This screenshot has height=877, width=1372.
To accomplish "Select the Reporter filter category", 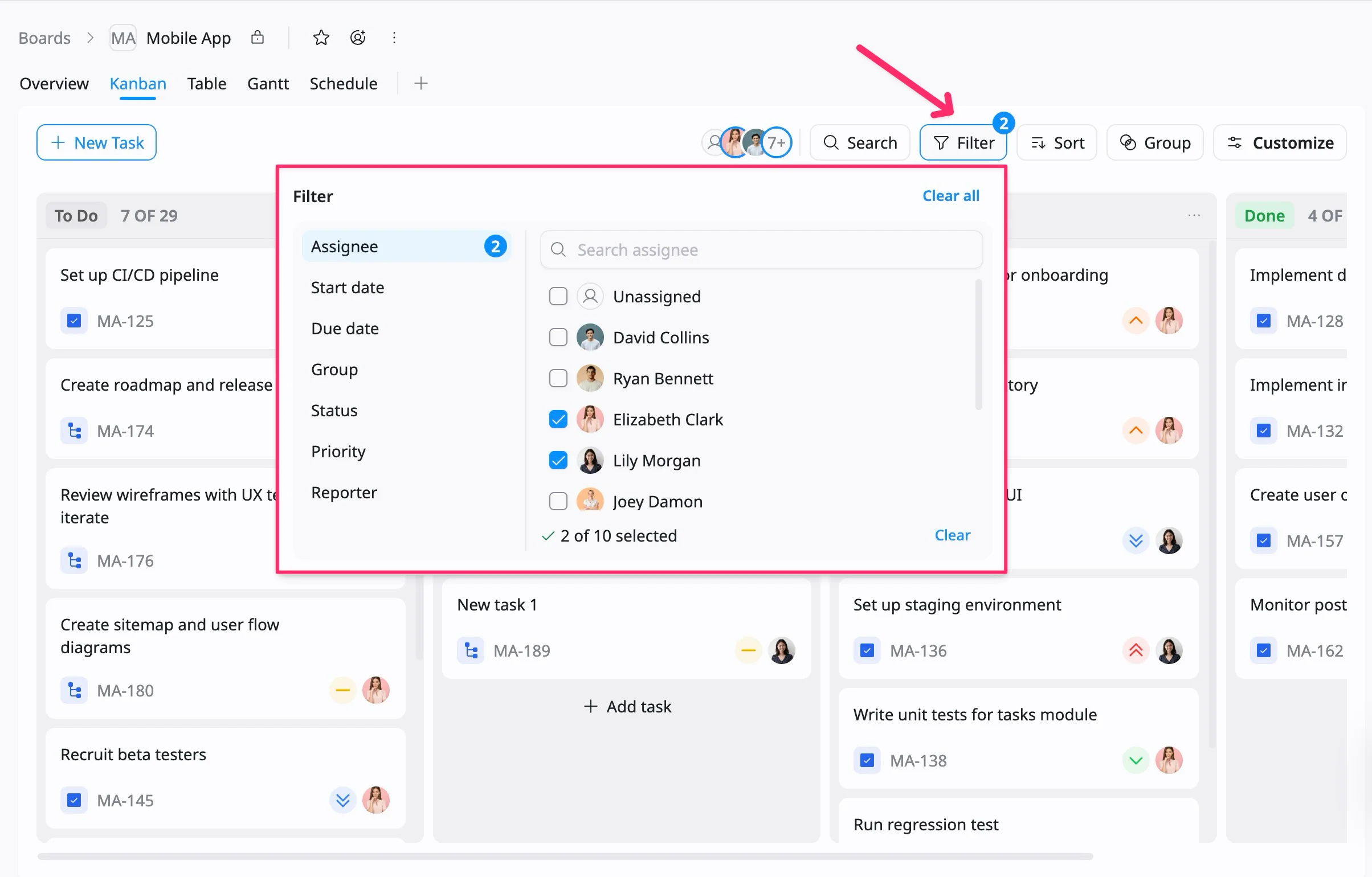I will tap(406, 492).
